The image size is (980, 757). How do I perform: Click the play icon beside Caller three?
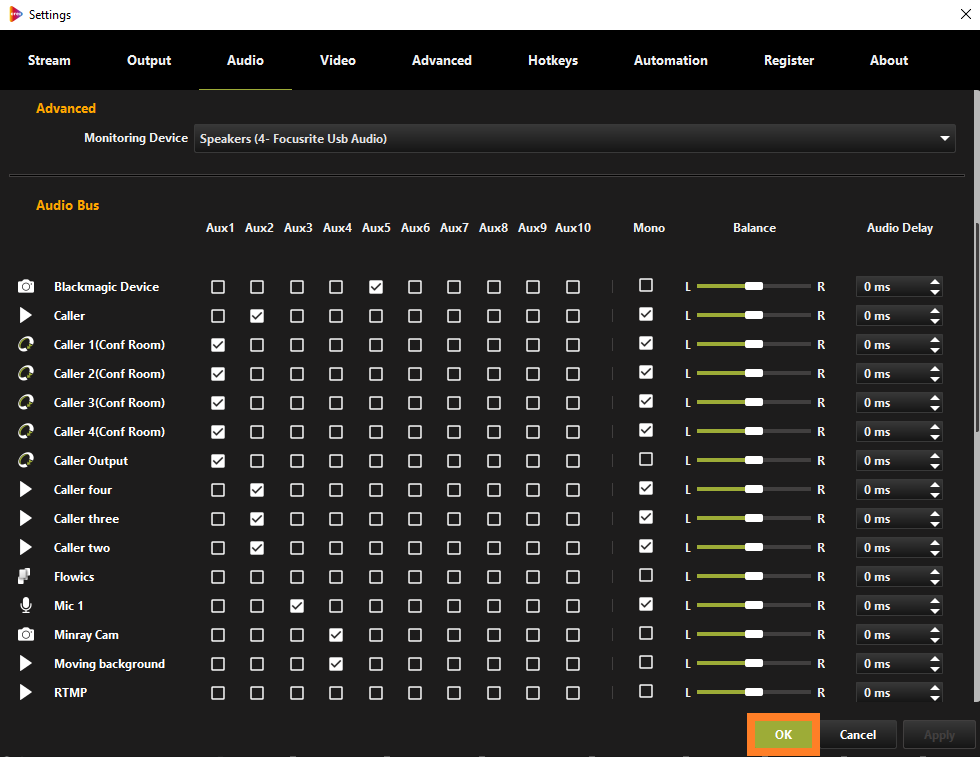pyautogui.click(x=26, y=518)
